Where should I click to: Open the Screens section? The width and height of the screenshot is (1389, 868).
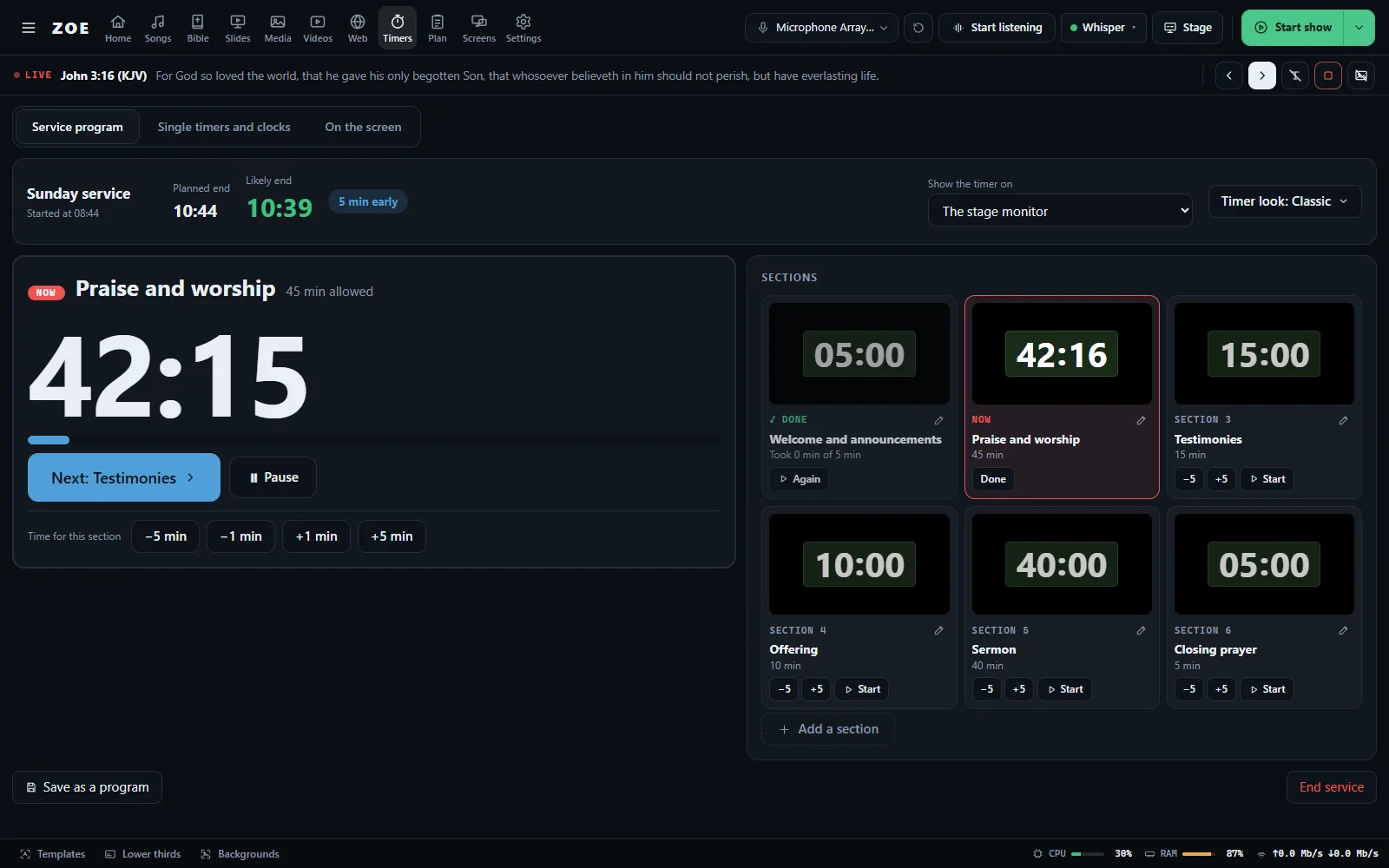[479, 28]
